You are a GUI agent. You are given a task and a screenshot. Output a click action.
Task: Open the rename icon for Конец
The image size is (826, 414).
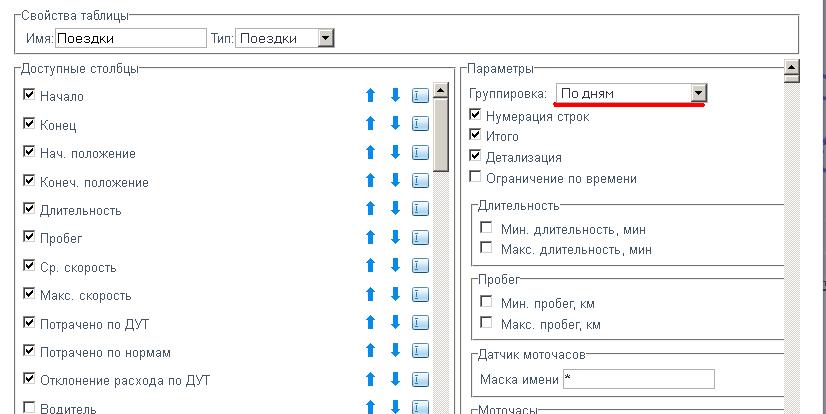point(420,124)
